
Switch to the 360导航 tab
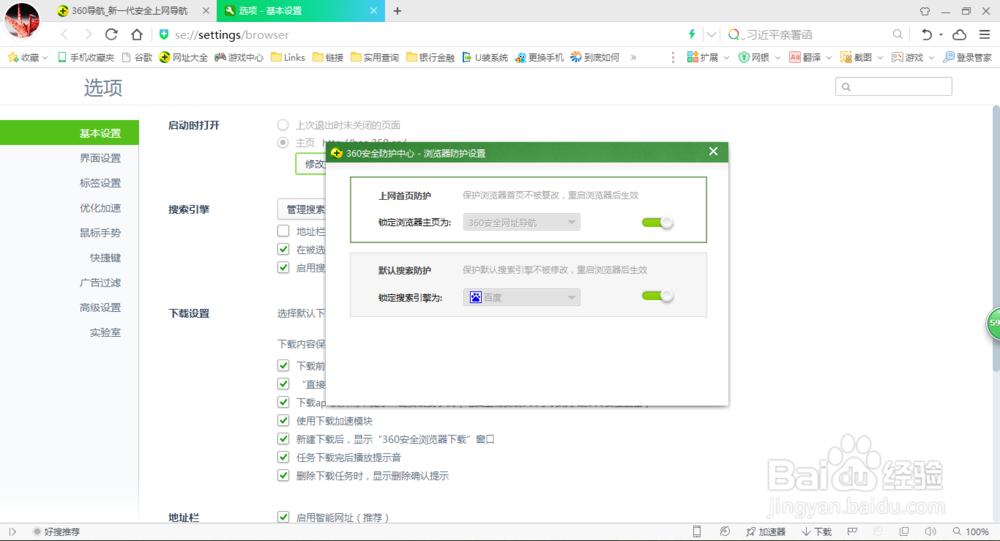coord(133,11)
